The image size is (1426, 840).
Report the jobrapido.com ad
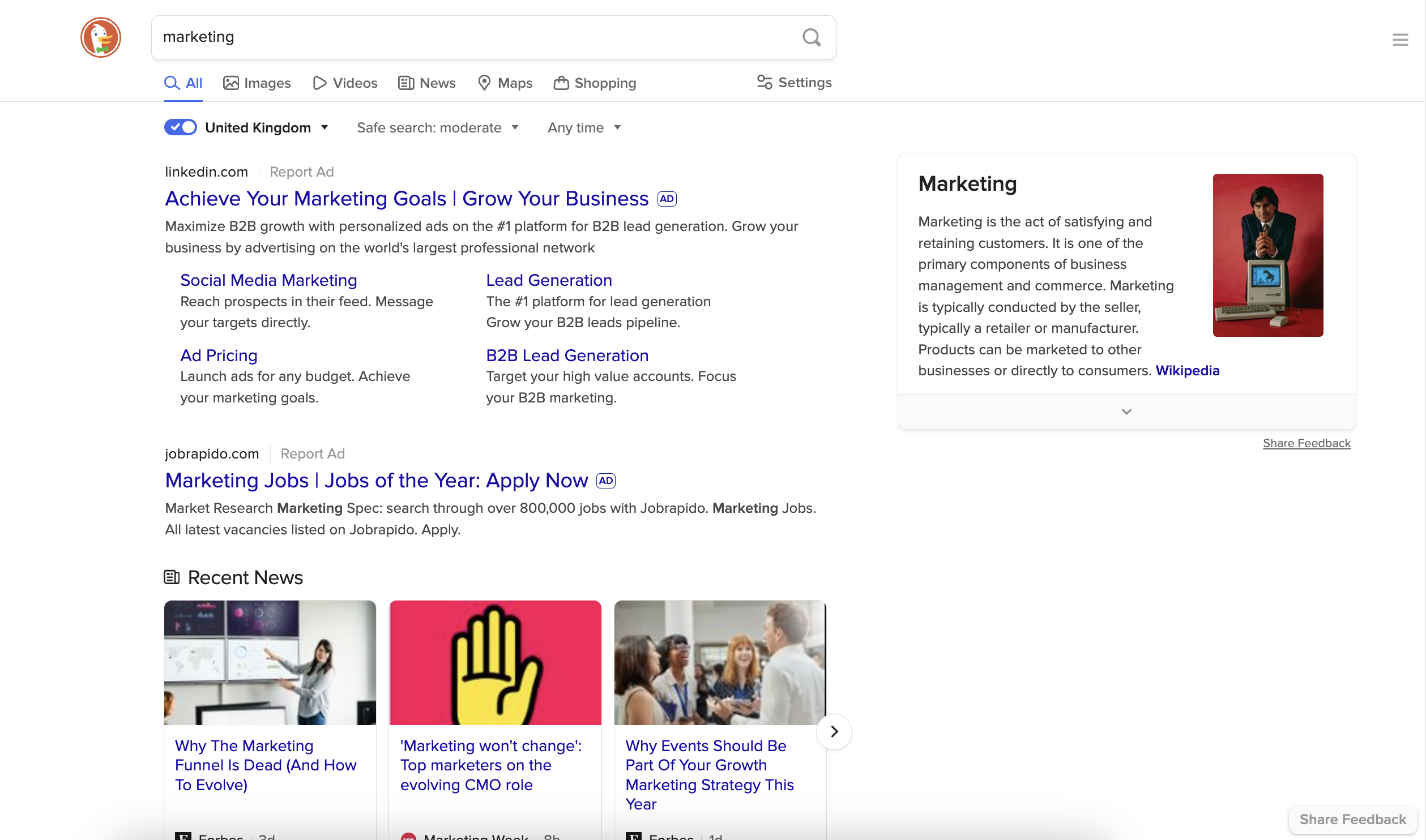pyautogui.click(x=313, y=453)
